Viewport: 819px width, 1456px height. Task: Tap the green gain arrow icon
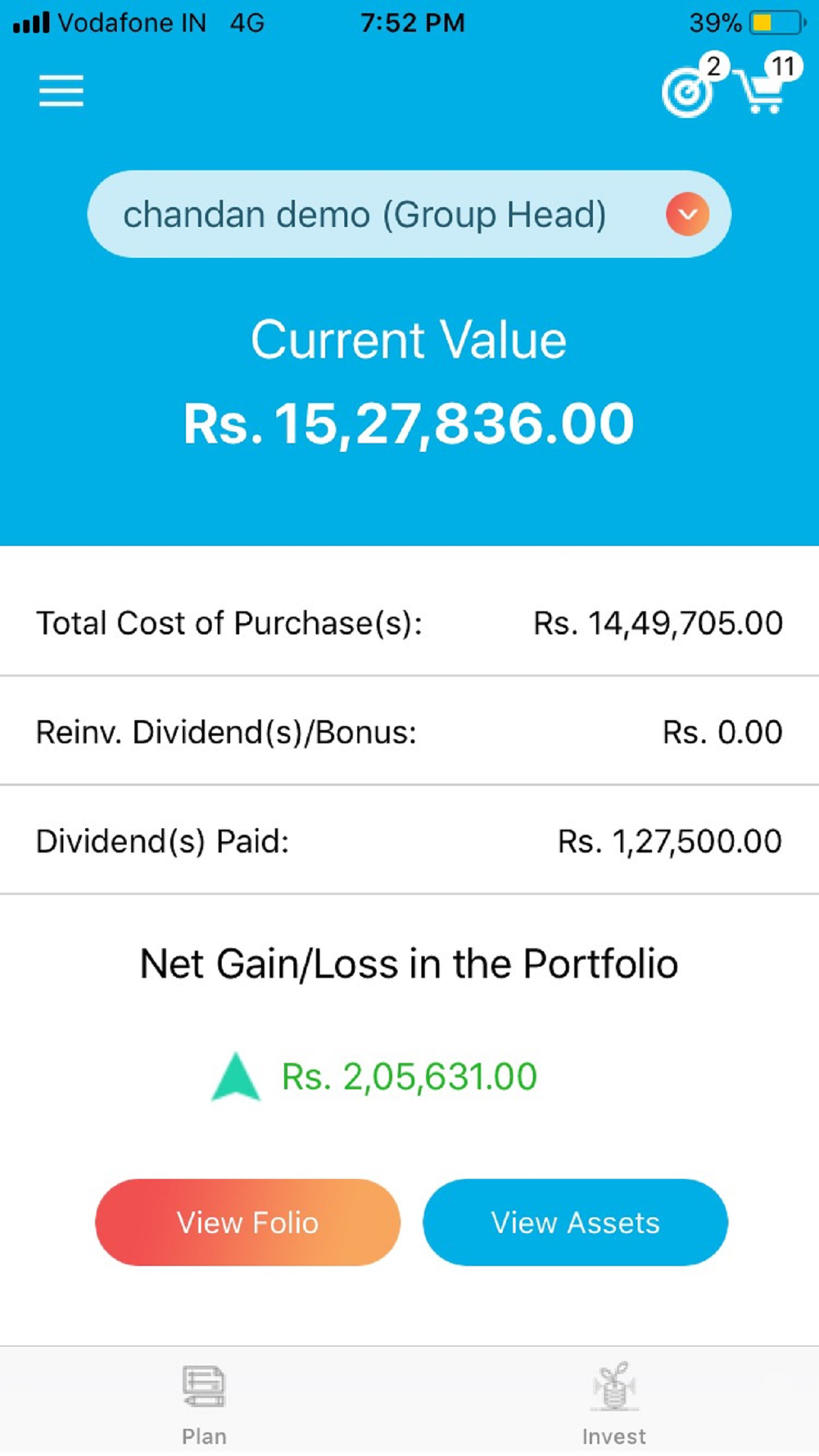coord(236,1076)
